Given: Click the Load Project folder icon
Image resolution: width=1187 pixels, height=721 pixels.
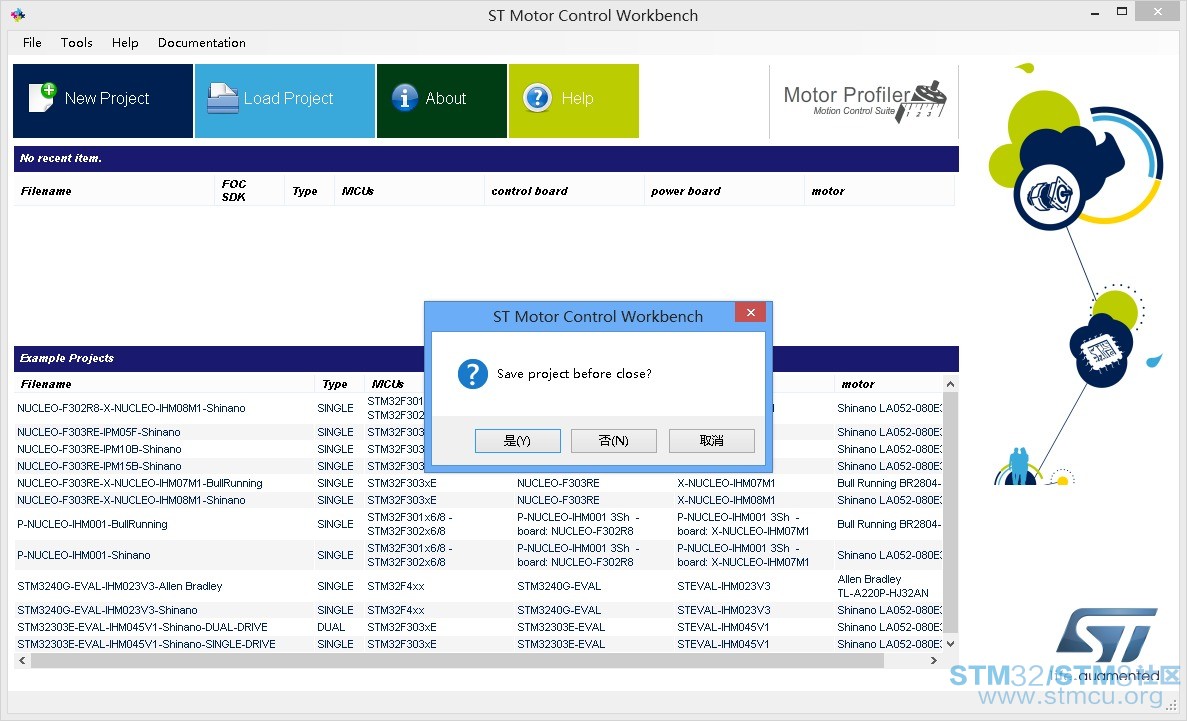Looking at the screenshot, I should click(x=223, y=98).
